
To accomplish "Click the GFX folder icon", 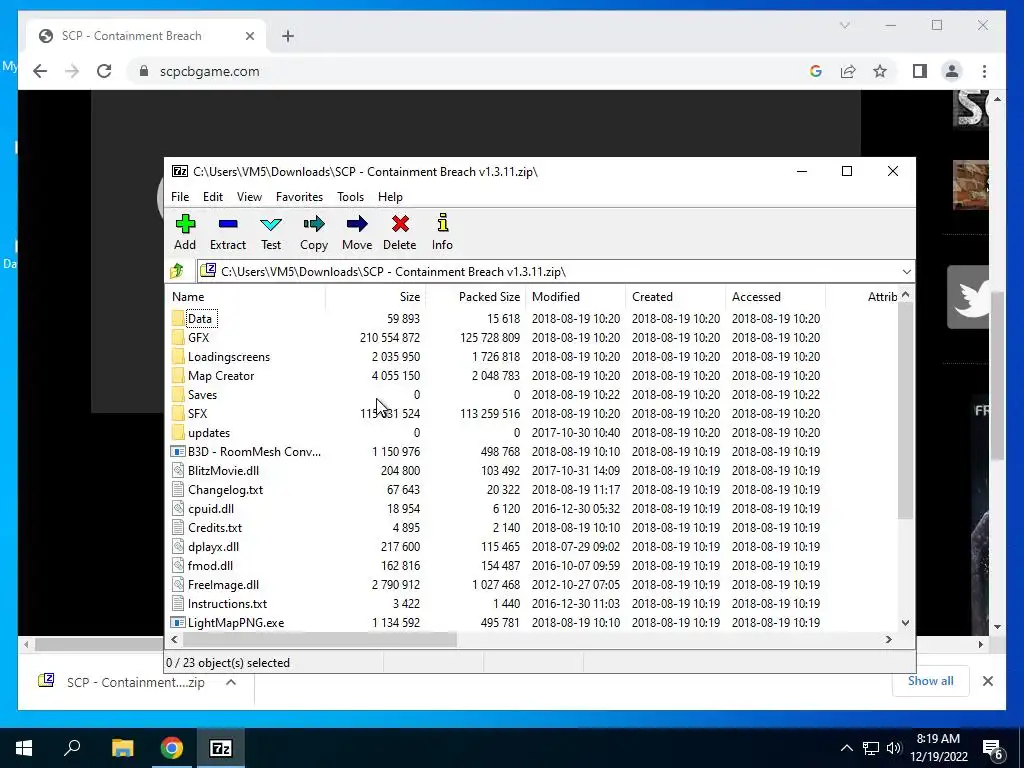I will 178,338.
